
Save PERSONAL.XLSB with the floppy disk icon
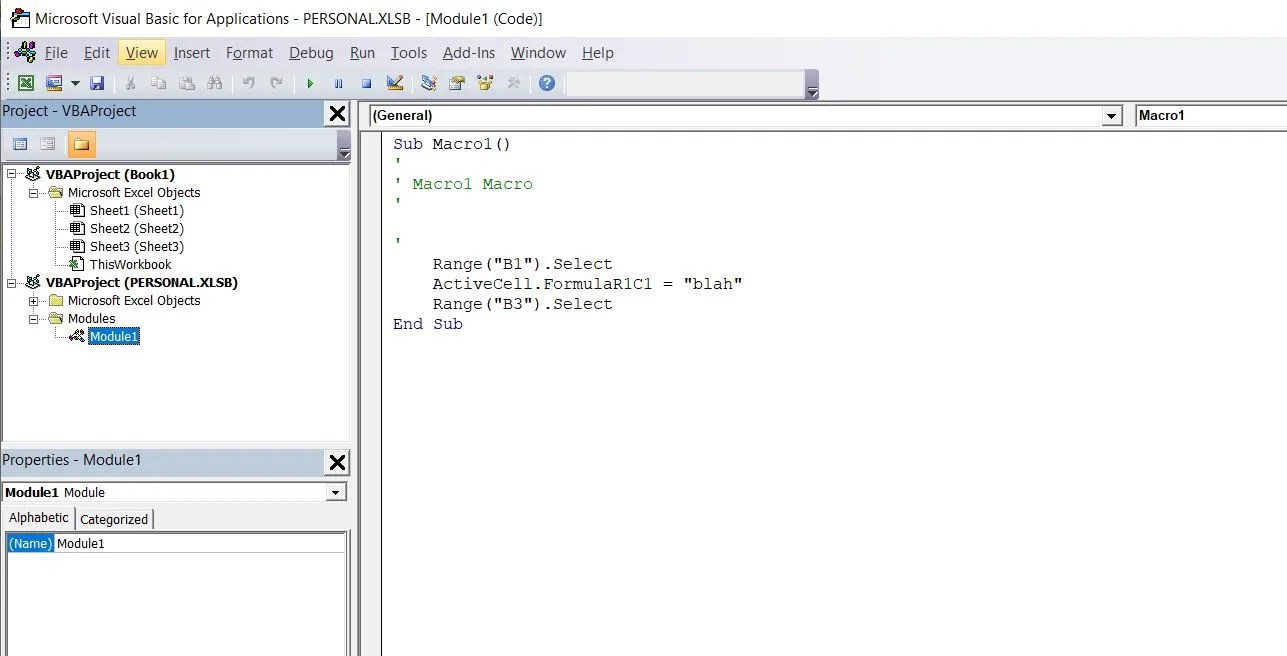point(97,83)
